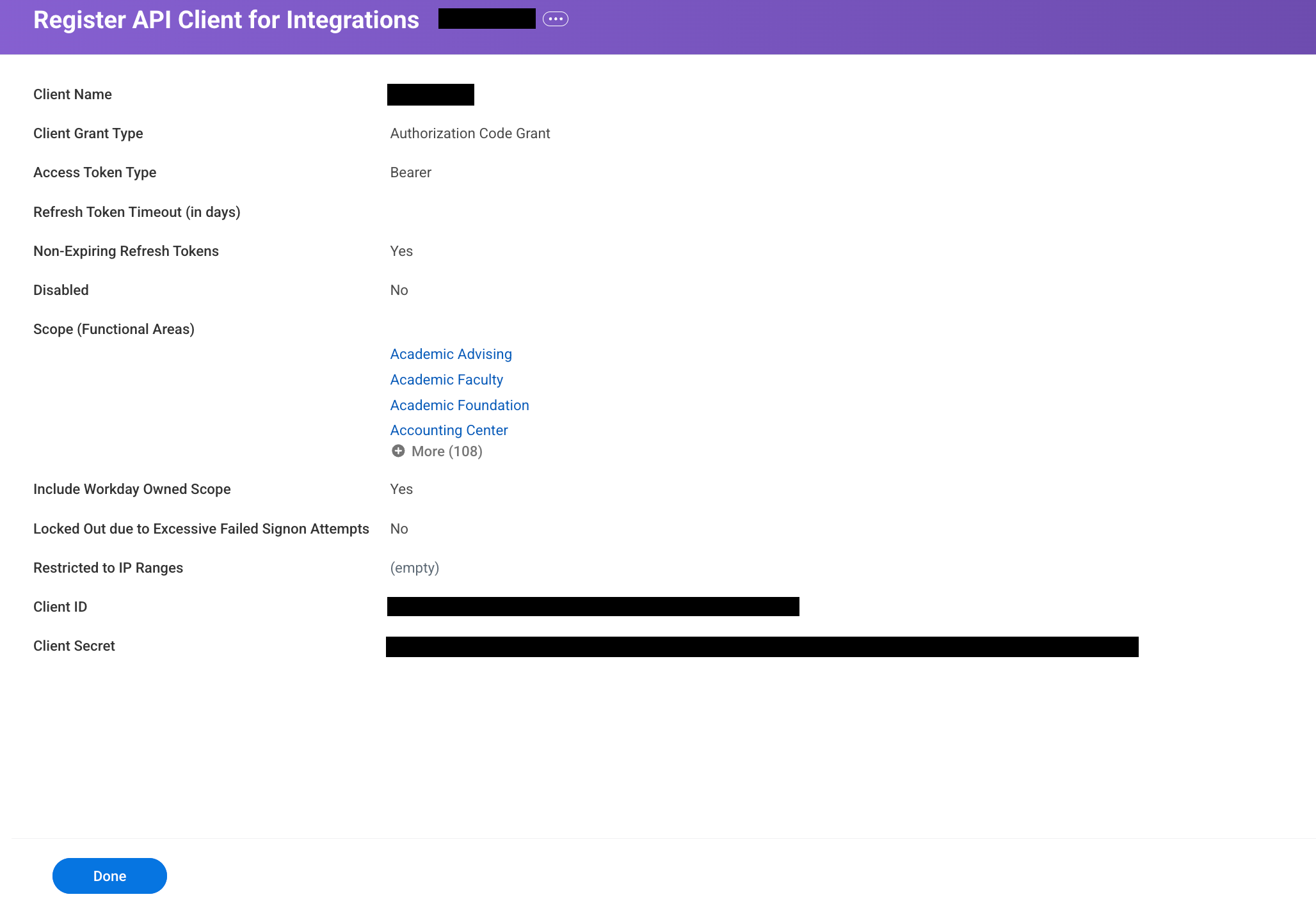This screenshot has width=1316, height=906.
Task: Click the Register API Client for Integrations title
Action: [226, 20]
